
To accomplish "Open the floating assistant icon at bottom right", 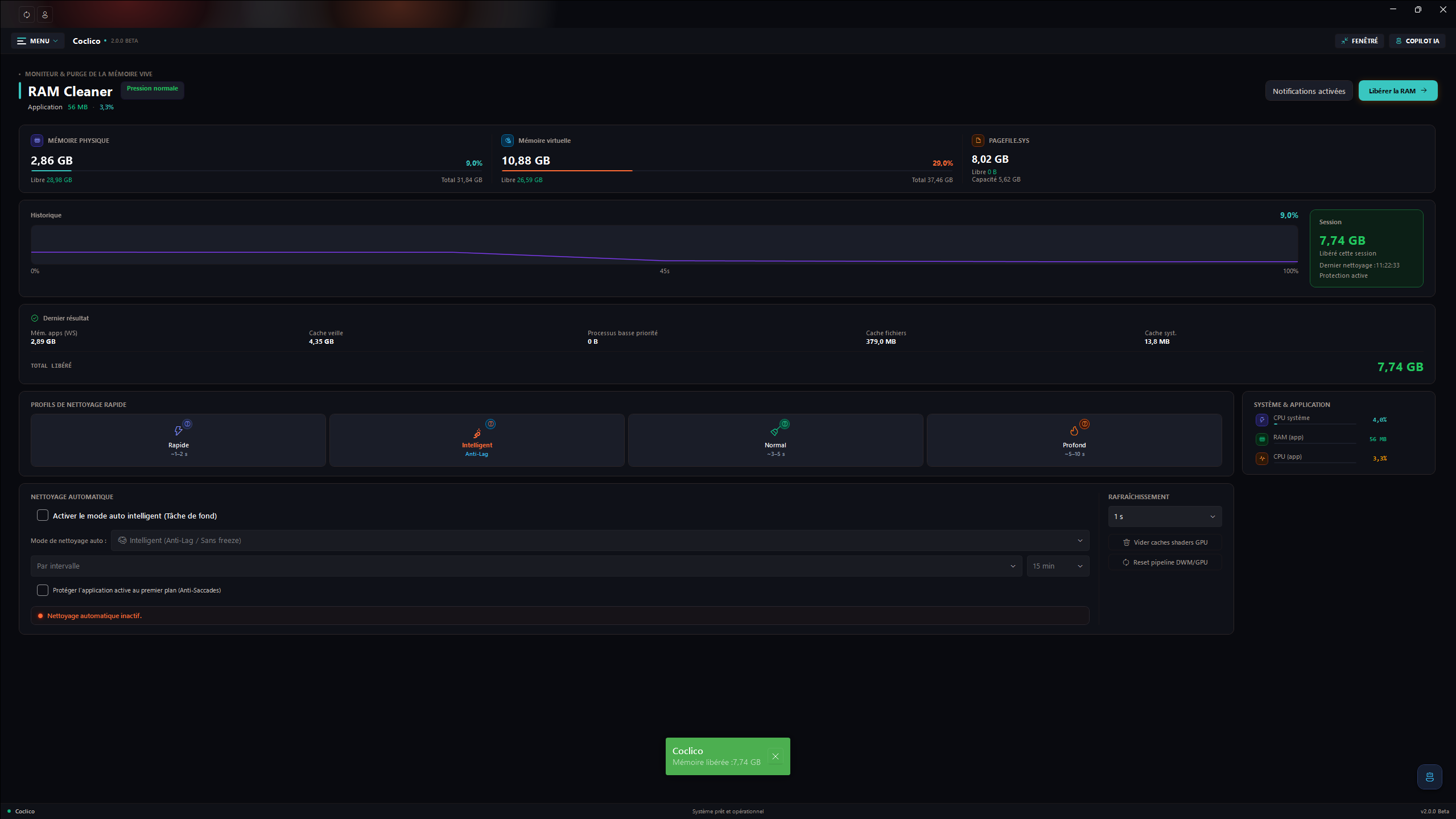I will [1429, 777].
